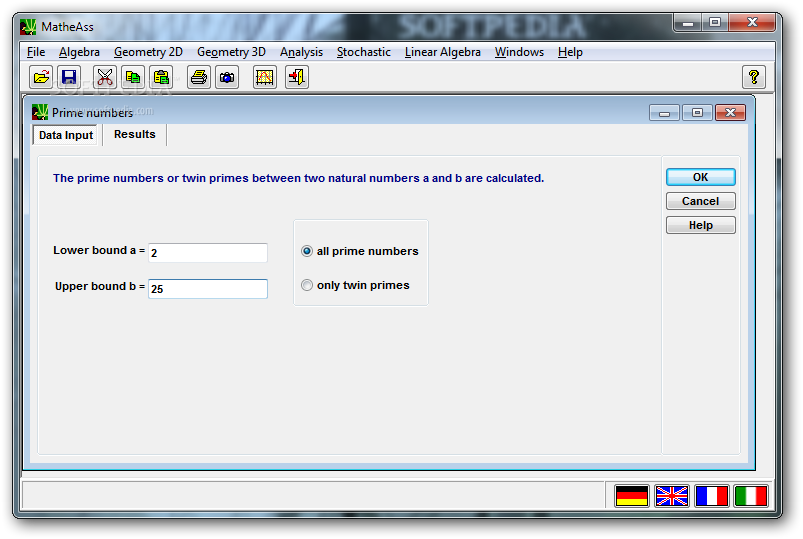Viewport: 803px width, 539px height.
Task: Open the Linear Algebra menu
Action: pos(443,52)
